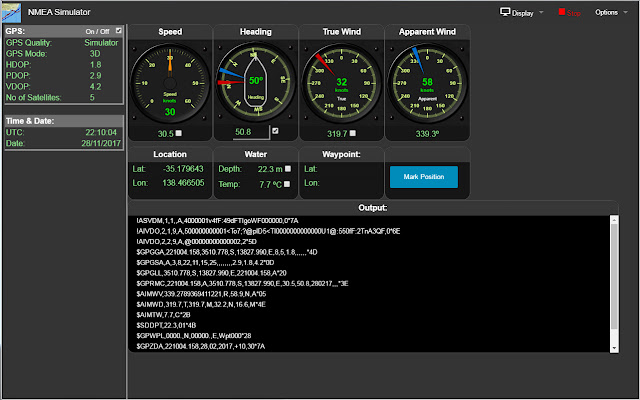Open the Display dropdown menu
The height and width of the screenshot is (400, 640).
coord(522,13)
